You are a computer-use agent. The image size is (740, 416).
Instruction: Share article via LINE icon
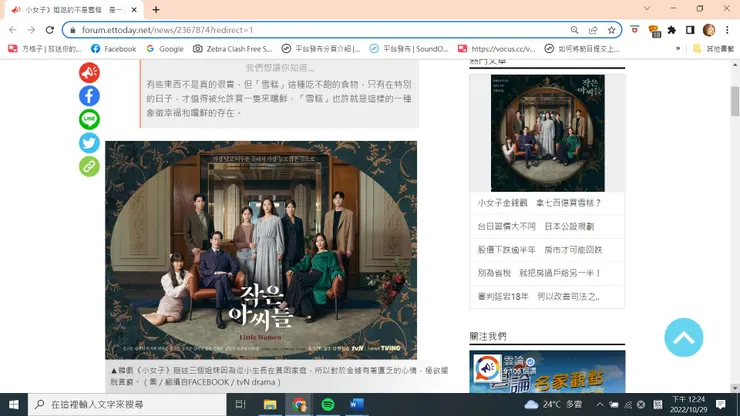(89, 119)
